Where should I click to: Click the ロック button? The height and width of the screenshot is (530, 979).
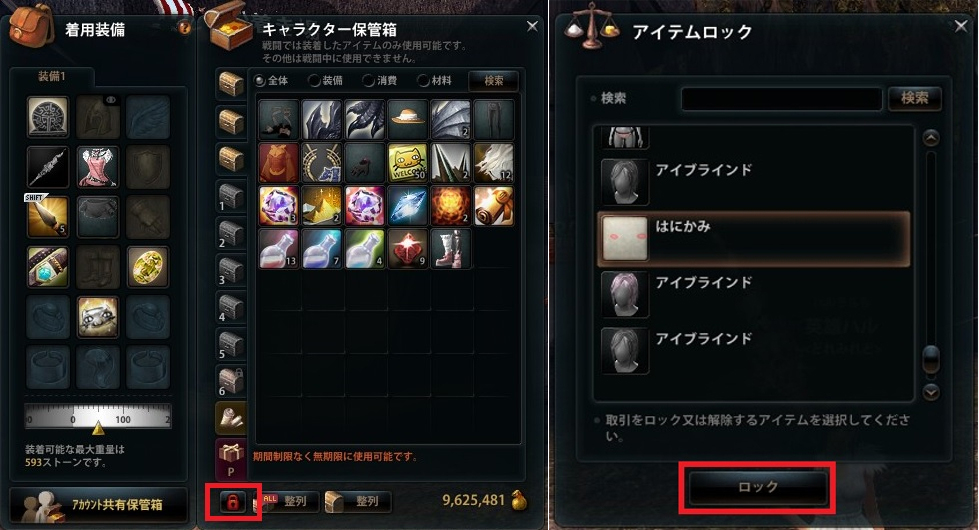coord(757,487)
